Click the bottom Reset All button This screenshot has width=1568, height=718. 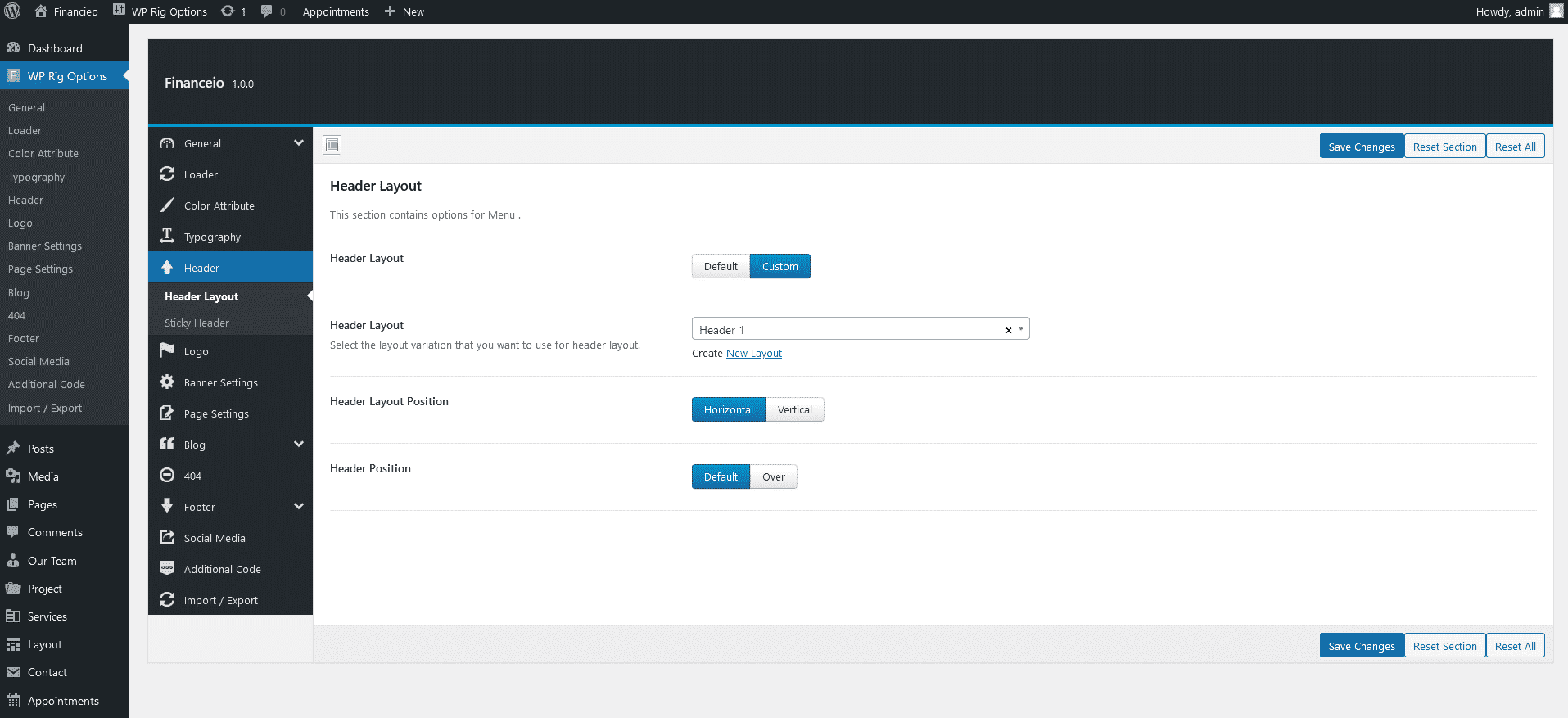pos(1516,646)
